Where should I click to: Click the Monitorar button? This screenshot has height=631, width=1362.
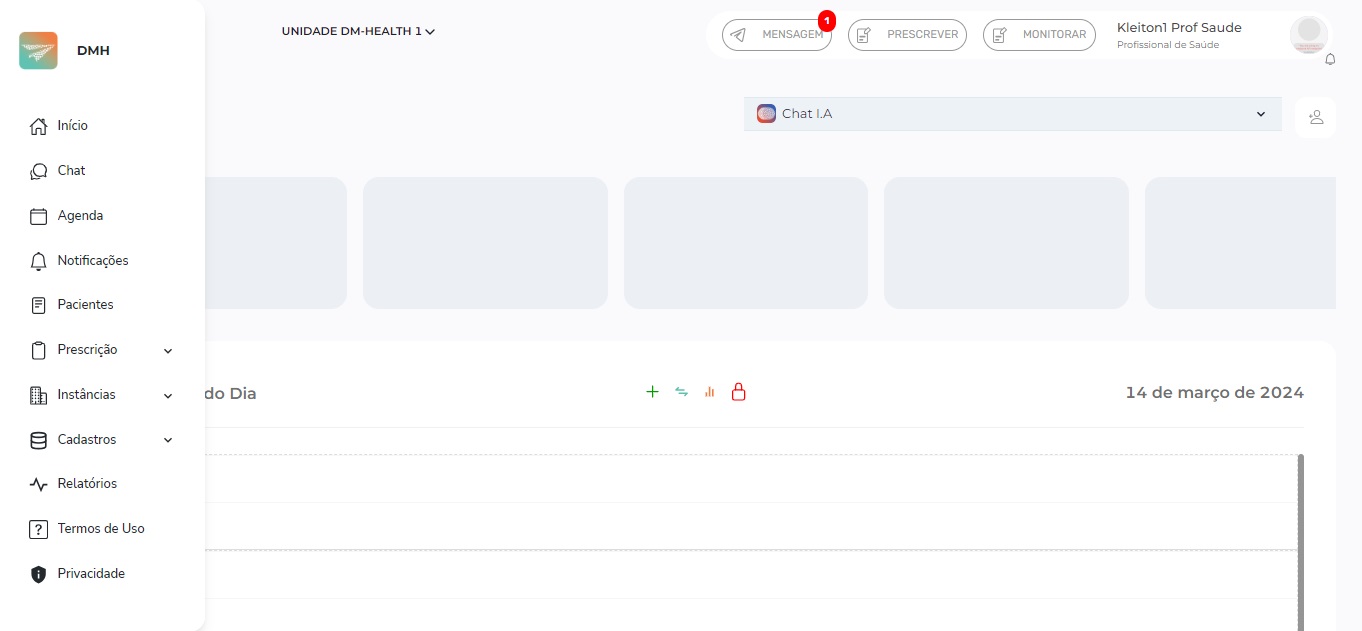[1039, 35]
